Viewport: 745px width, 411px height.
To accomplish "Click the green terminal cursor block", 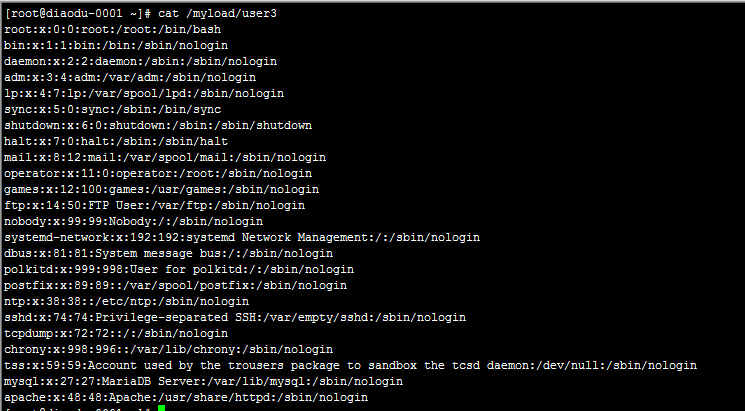I will click(160, 408).
